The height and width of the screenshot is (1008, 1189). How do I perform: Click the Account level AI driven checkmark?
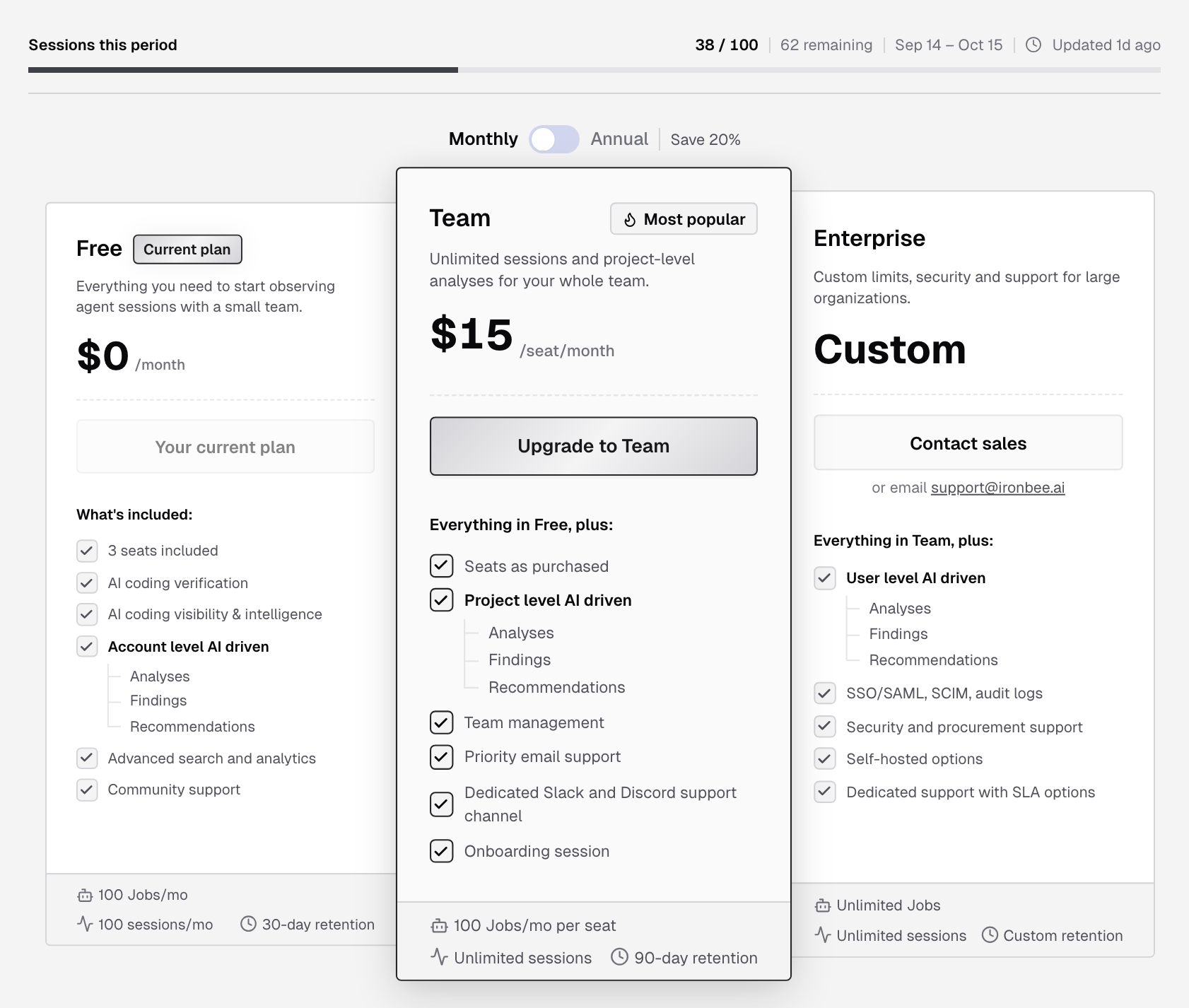[87, 646]
